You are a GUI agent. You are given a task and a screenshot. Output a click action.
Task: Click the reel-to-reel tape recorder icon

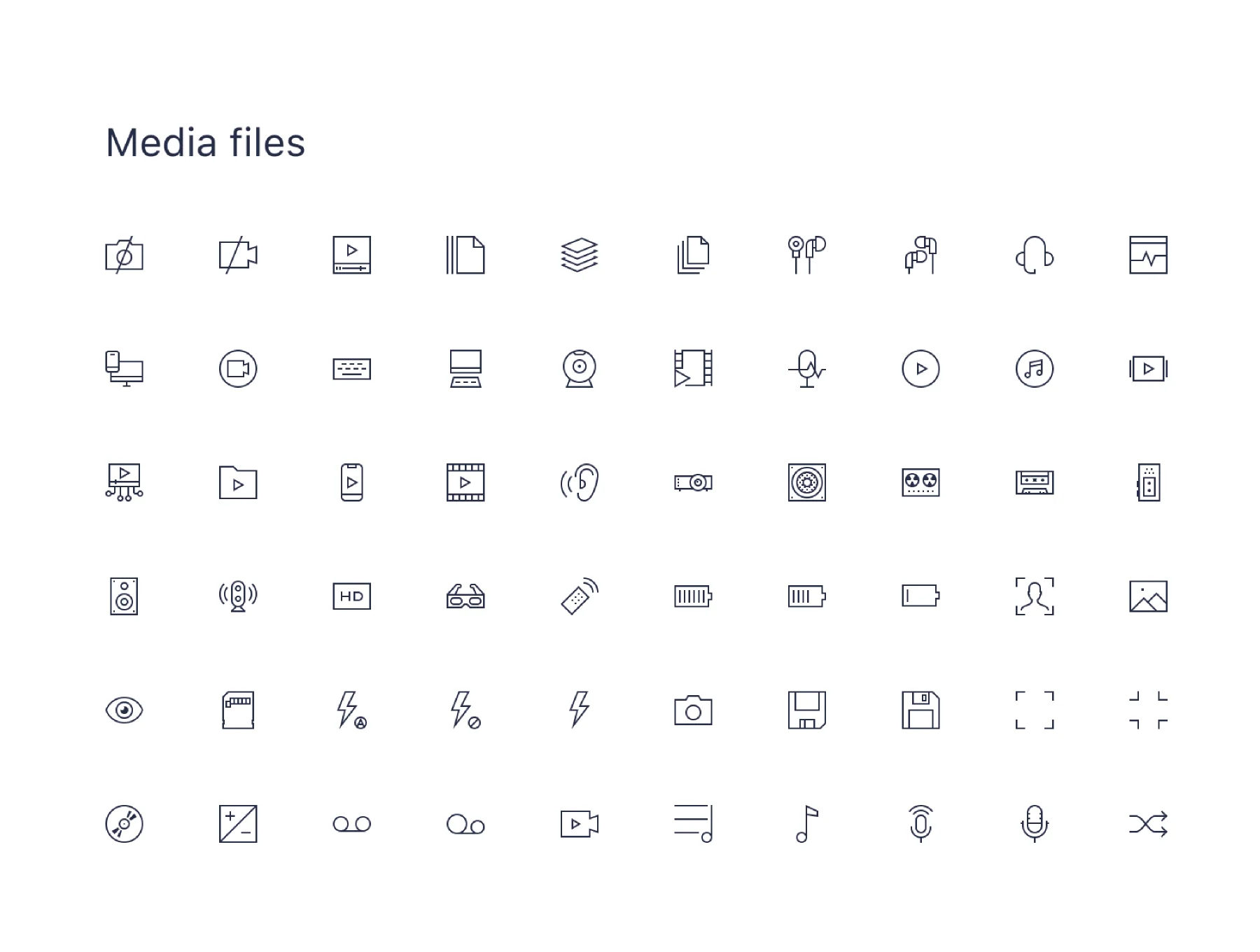(x=920, y=482)
